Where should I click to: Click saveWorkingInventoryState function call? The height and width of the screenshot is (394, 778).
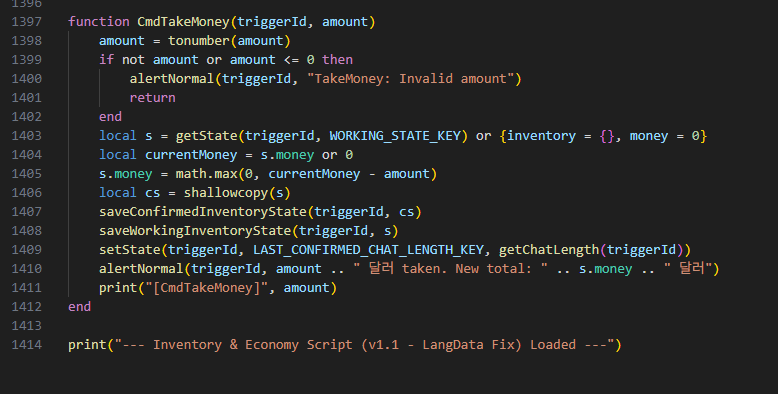click(x=195, y=231)
